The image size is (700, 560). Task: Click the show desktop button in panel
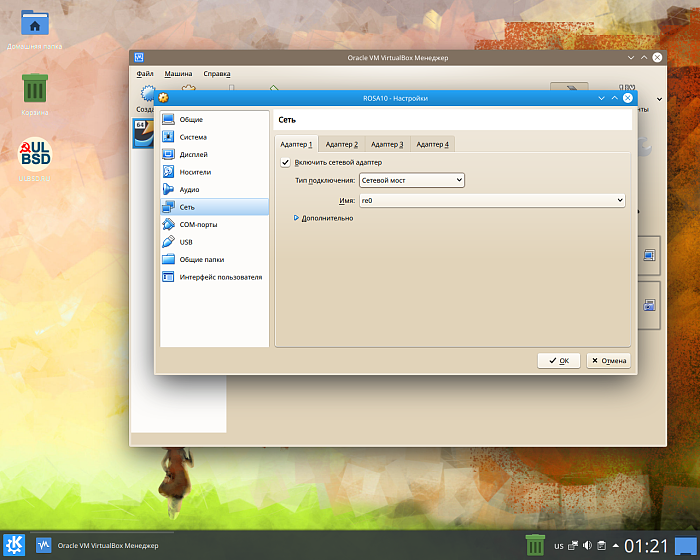pos(685,546)
